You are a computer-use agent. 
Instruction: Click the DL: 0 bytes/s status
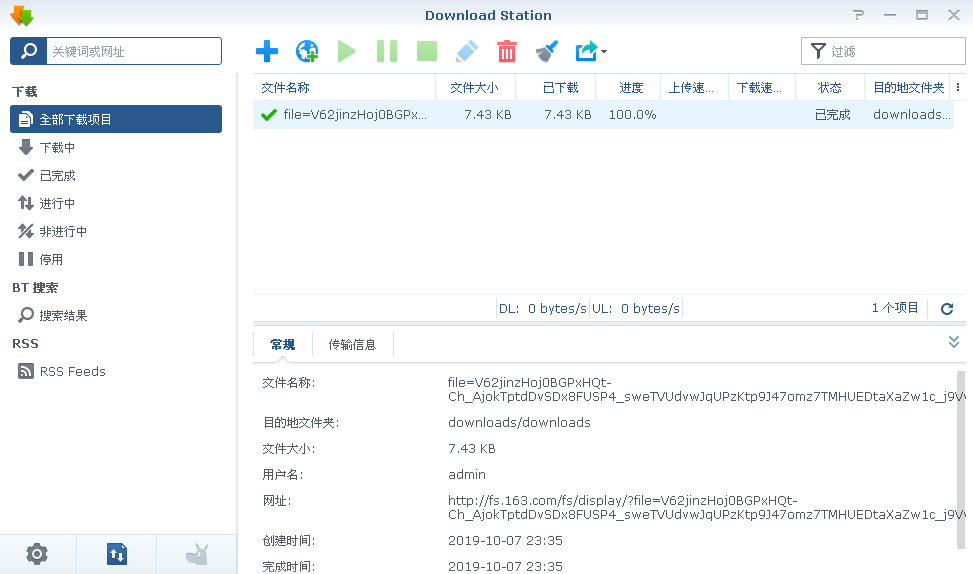click(x=542, y=308)
